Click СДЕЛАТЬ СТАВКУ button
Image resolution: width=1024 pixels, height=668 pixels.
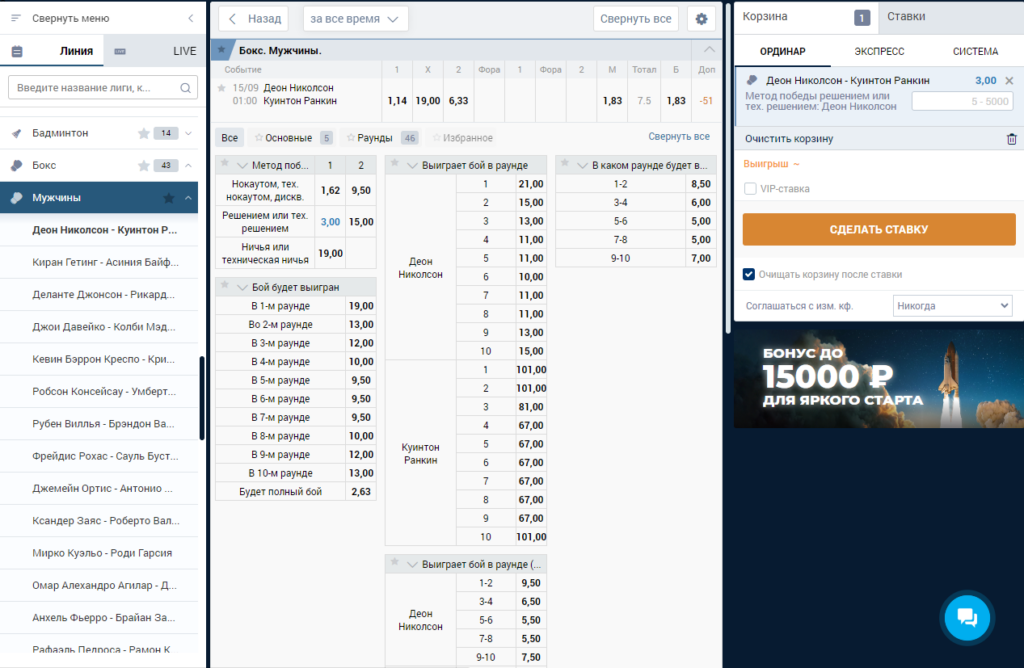[878, 229]
